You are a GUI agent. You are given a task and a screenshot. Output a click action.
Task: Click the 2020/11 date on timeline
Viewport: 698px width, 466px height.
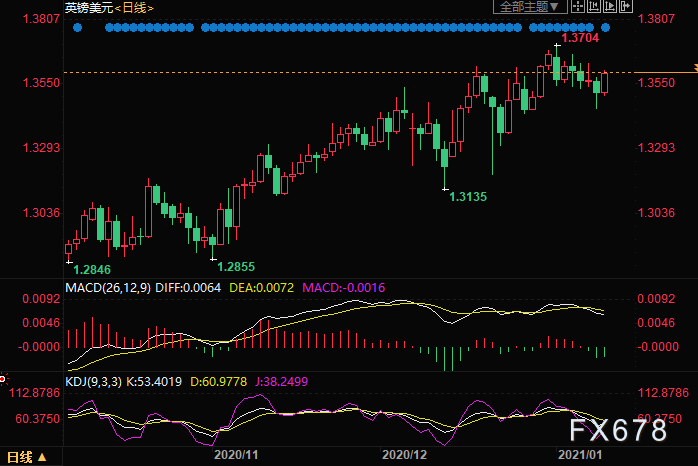238,453
